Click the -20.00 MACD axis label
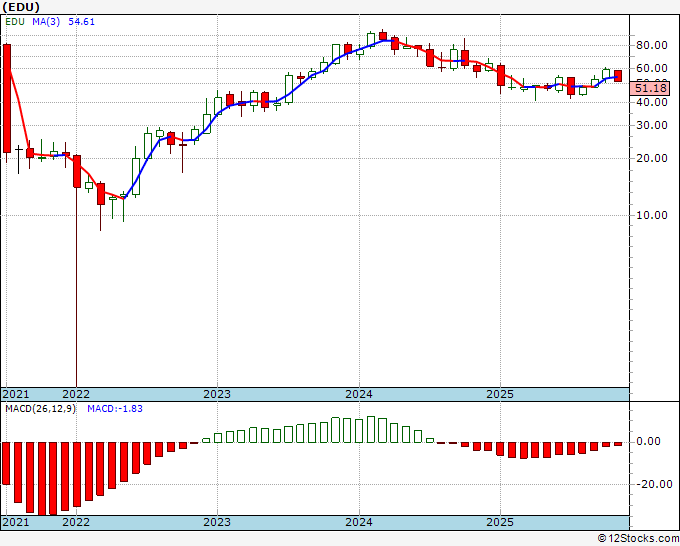This screenshot has height=546, width=680. click(x=654, y=484)
